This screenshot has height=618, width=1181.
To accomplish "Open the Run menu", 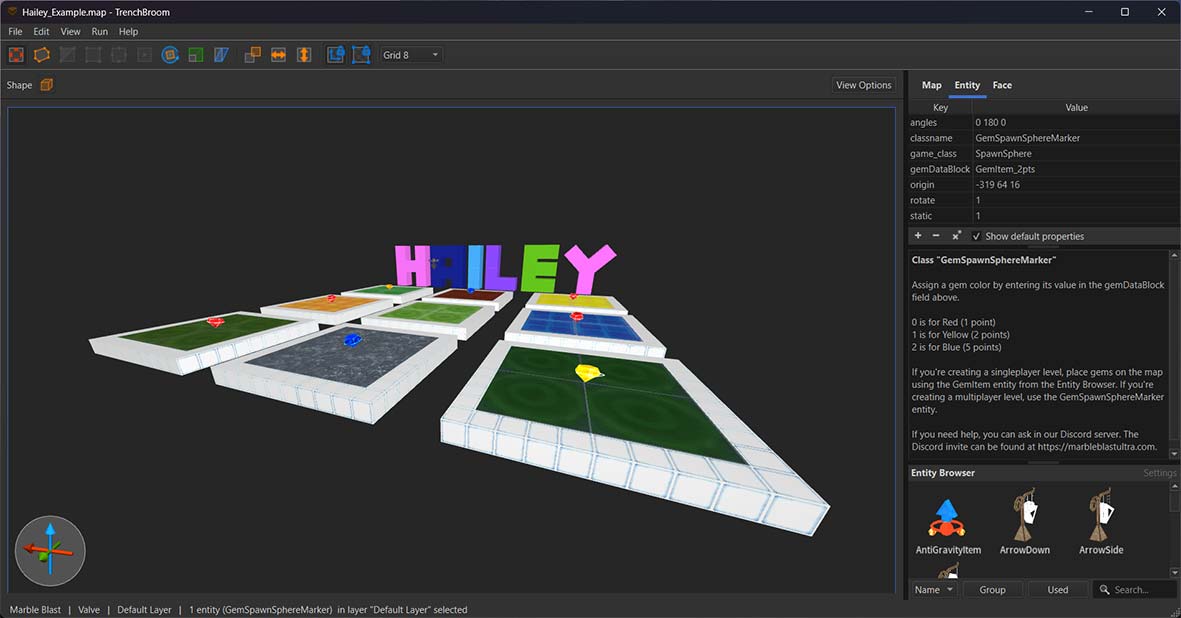I will (99, 31).
